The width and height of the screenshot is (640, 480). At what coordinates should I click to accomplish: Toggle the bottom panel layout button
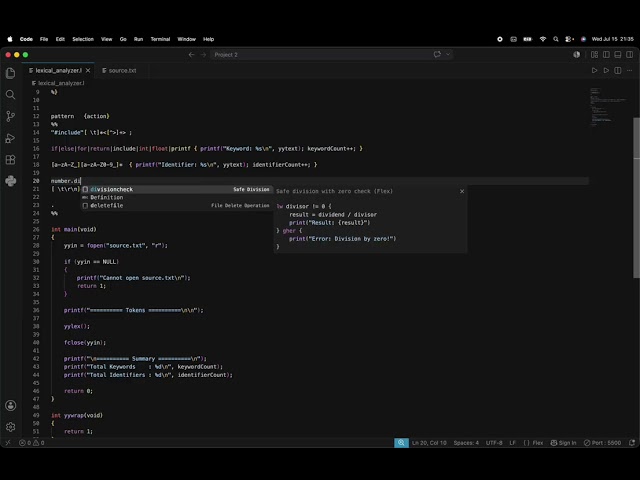coord(618,55)
